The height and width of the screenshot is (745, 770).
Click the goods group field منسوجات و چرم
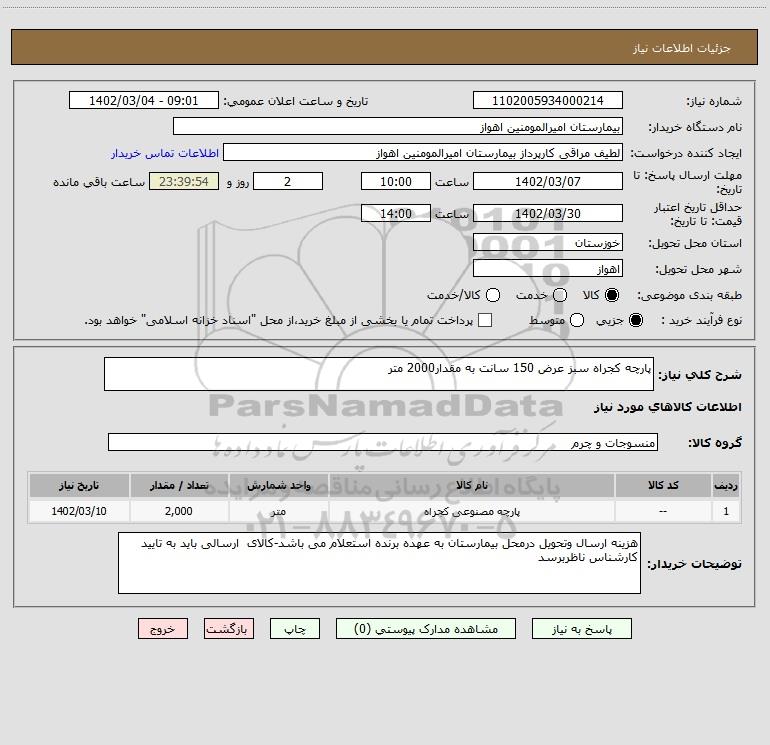tap(383, 442)
